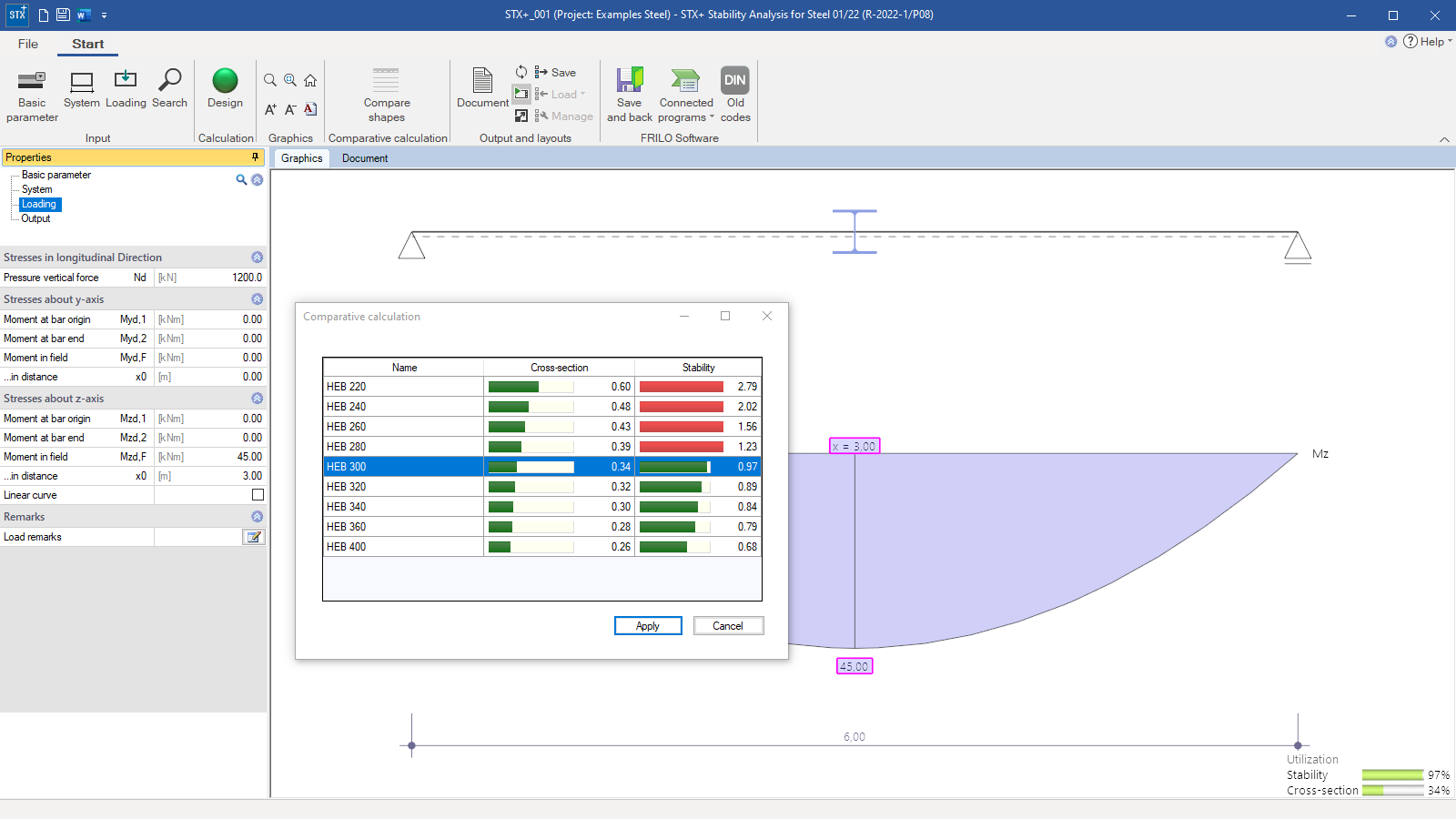The width and height of the screenshot is (1456, 819).
Task: Click the red stability bar of HEB 240
Action: tap(682, 407)
